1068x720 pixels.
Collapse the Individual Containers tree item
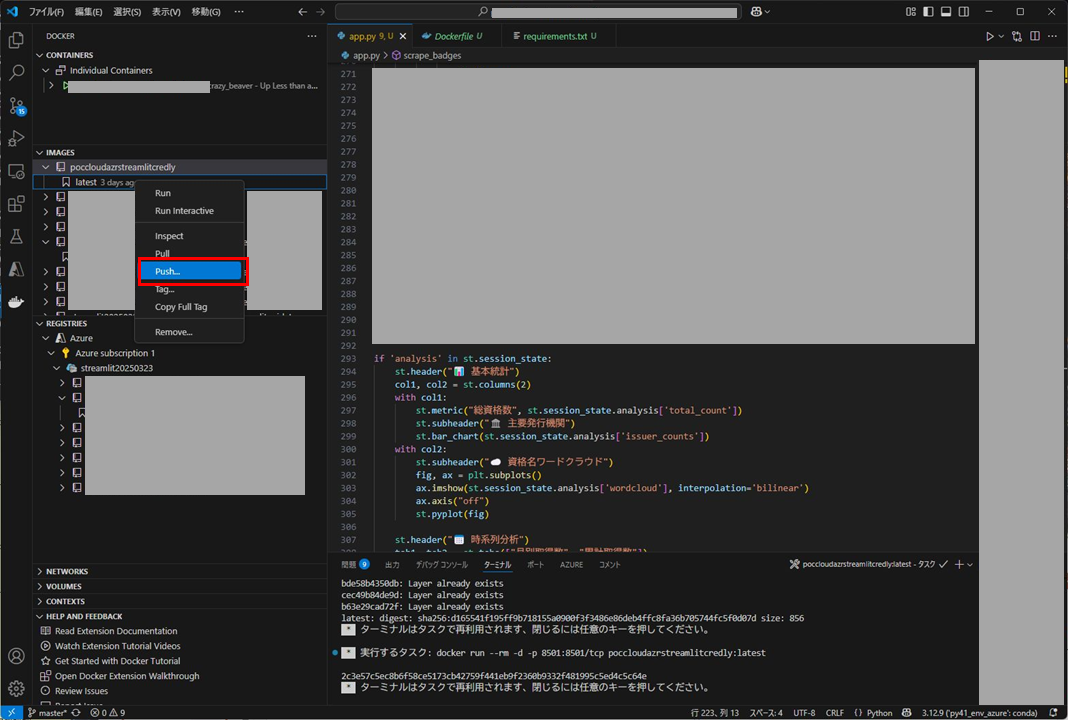pos(44,70)
